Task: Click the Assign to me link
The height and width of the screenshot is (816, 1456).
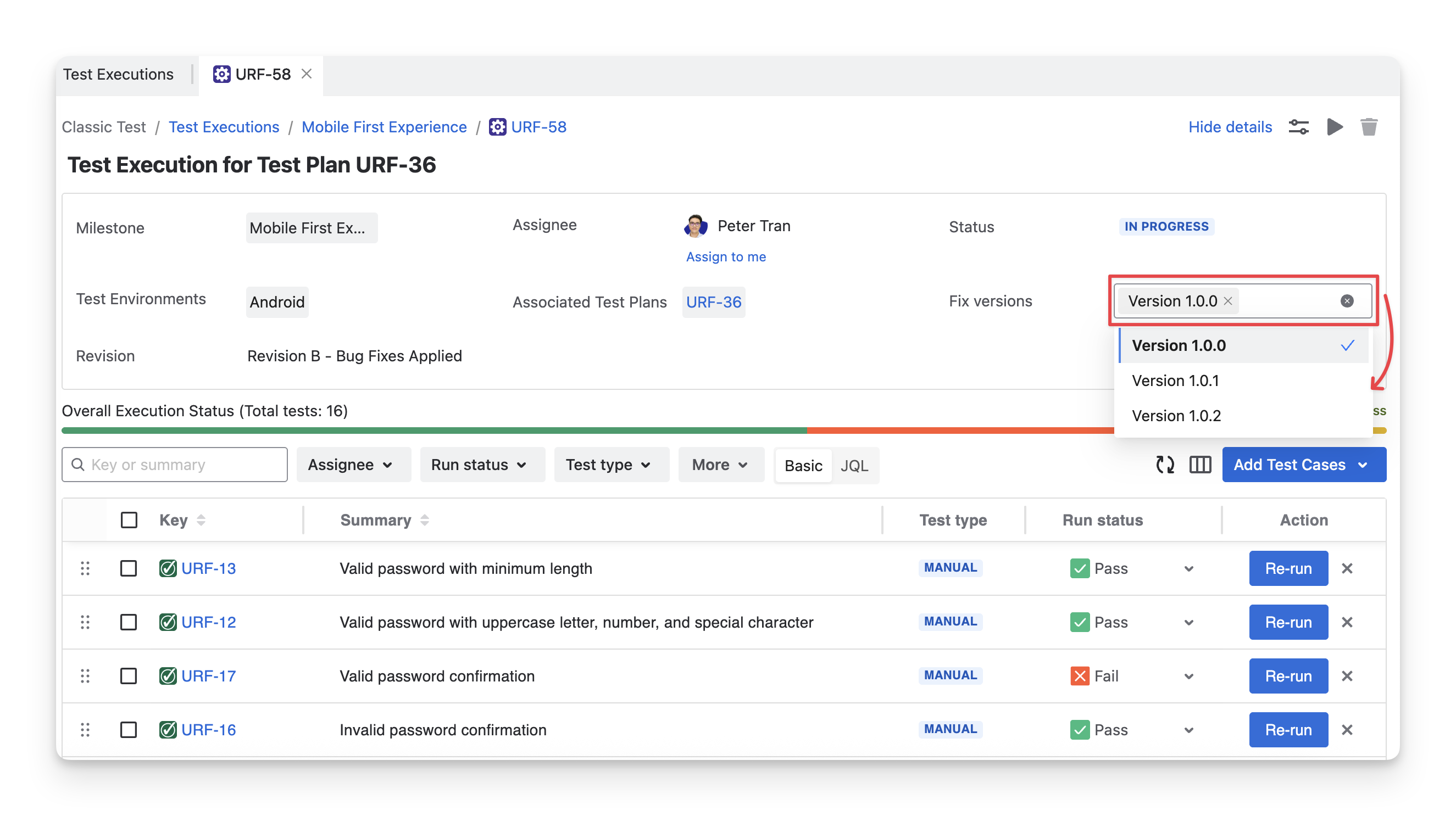Action: 726,257
